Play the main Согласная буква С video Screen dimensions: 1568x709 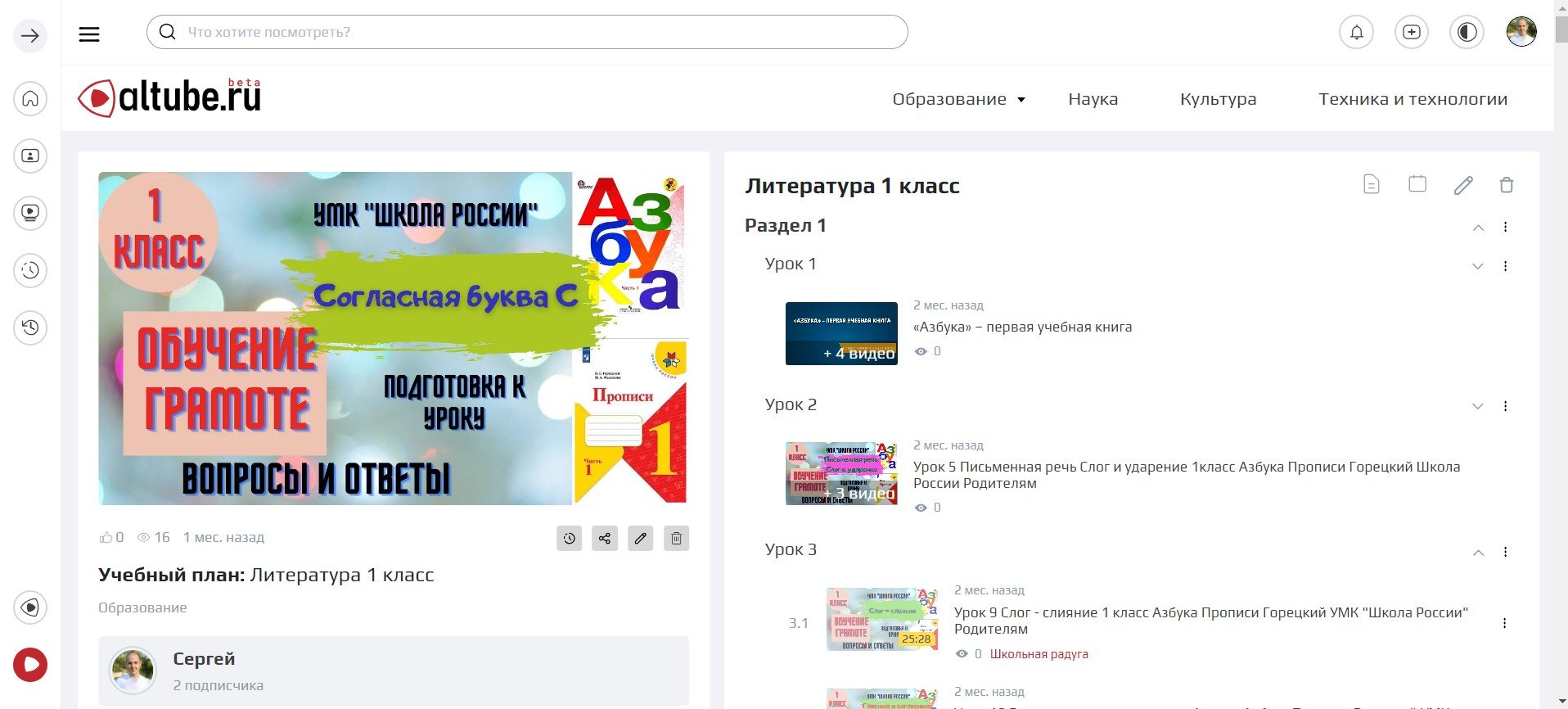click(393, 338)
